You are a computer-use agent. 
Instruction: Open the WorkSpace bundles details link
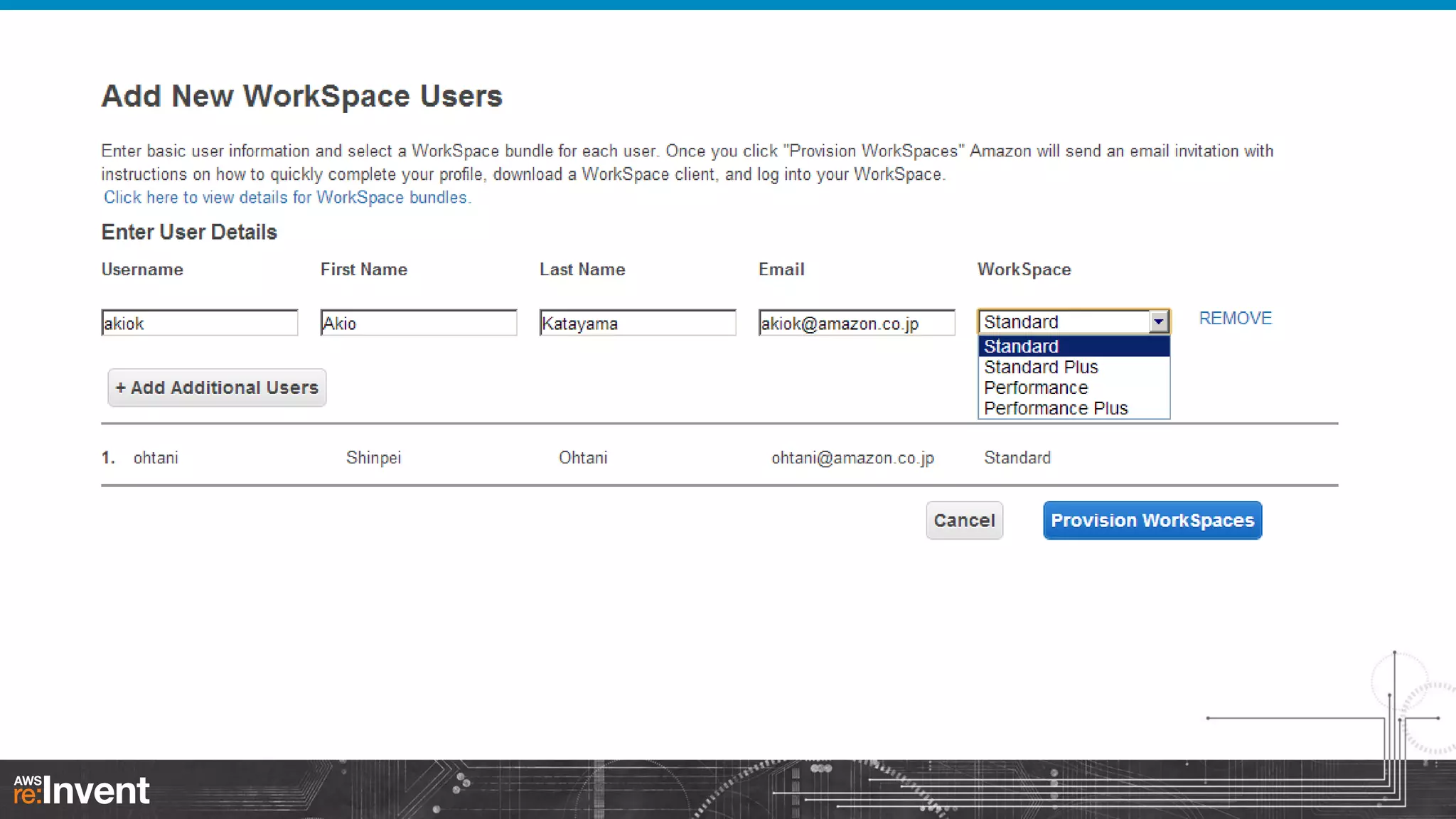pyautogui.click(x=287, y=198)
